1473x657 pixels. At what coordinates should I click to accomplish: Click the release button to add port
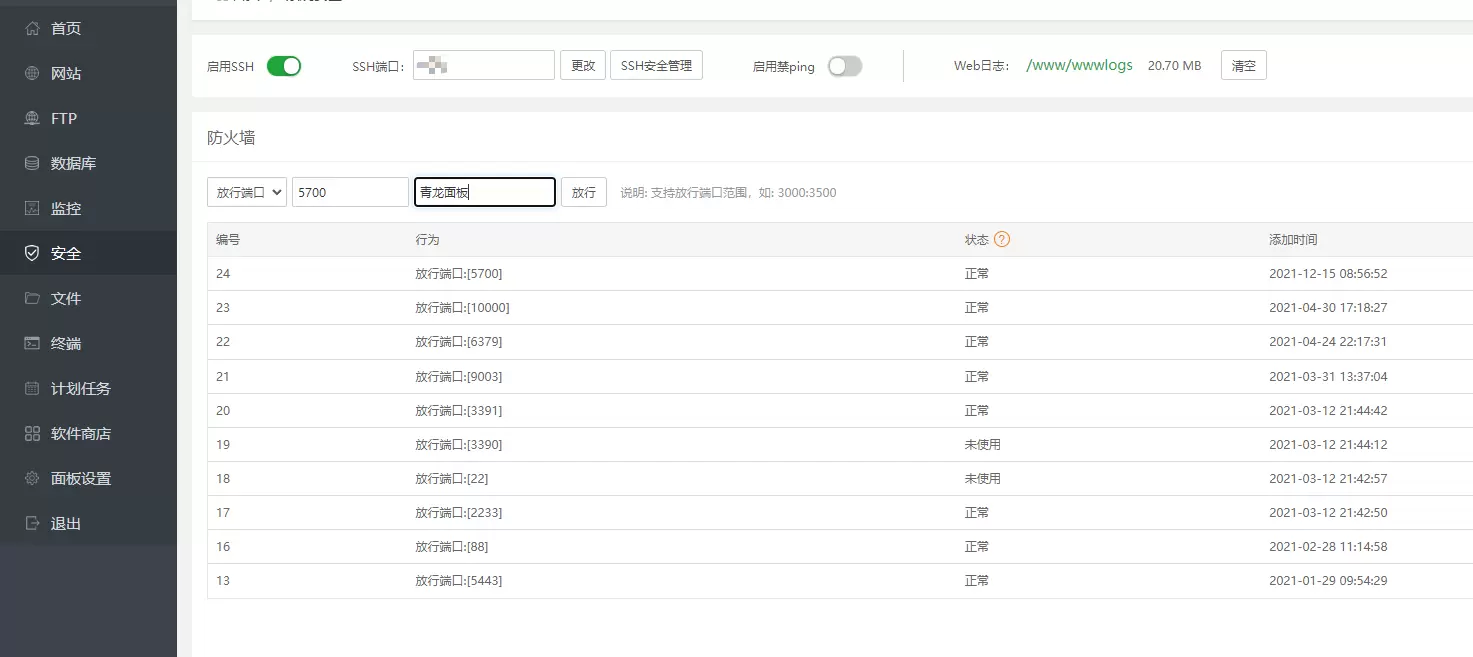click(583, 192)
